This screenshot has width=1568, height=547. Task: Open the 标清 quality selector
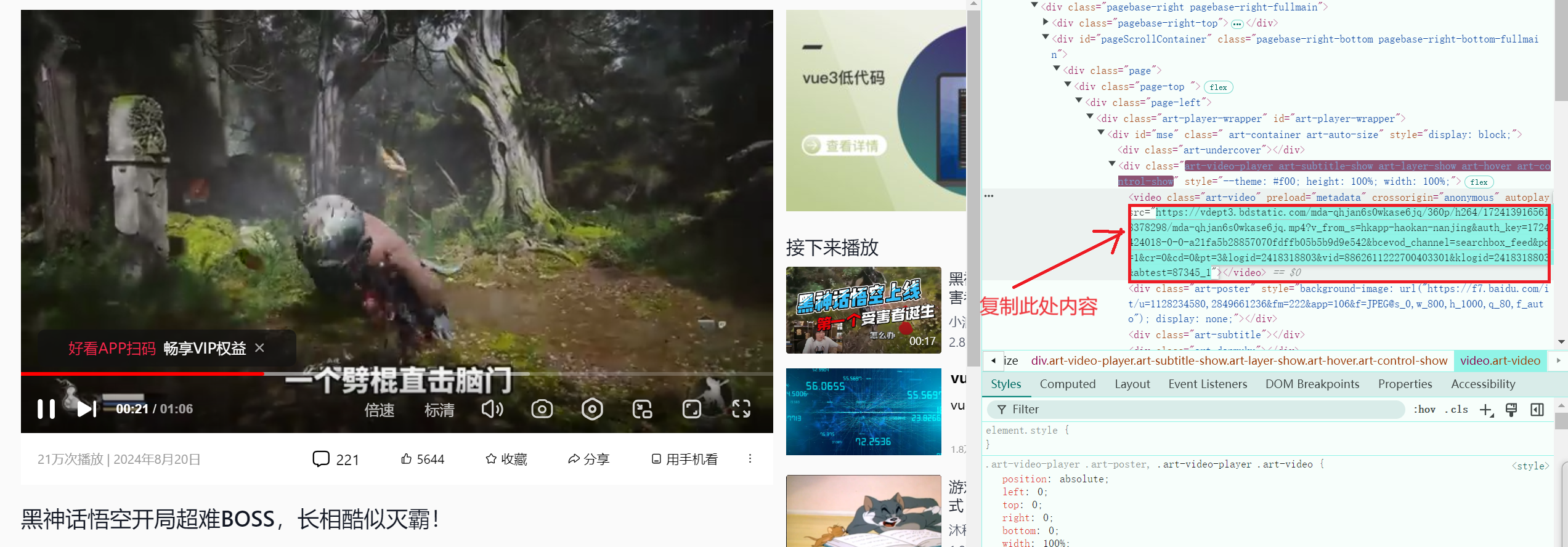(x=439, y=410)
